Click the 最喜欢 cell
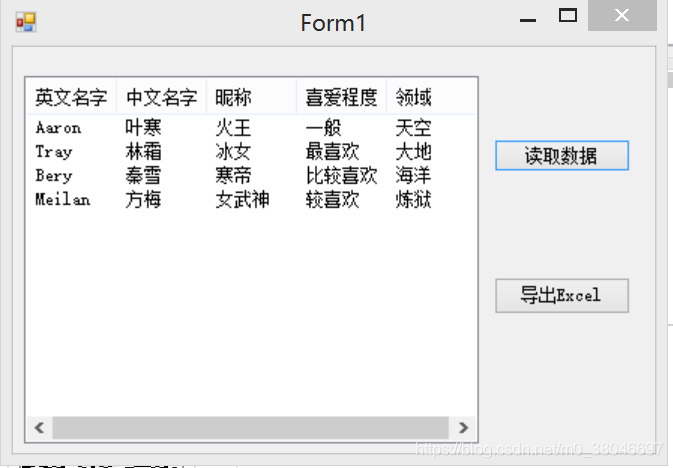The width and height of the screenshot is (673, 468). 333,152
